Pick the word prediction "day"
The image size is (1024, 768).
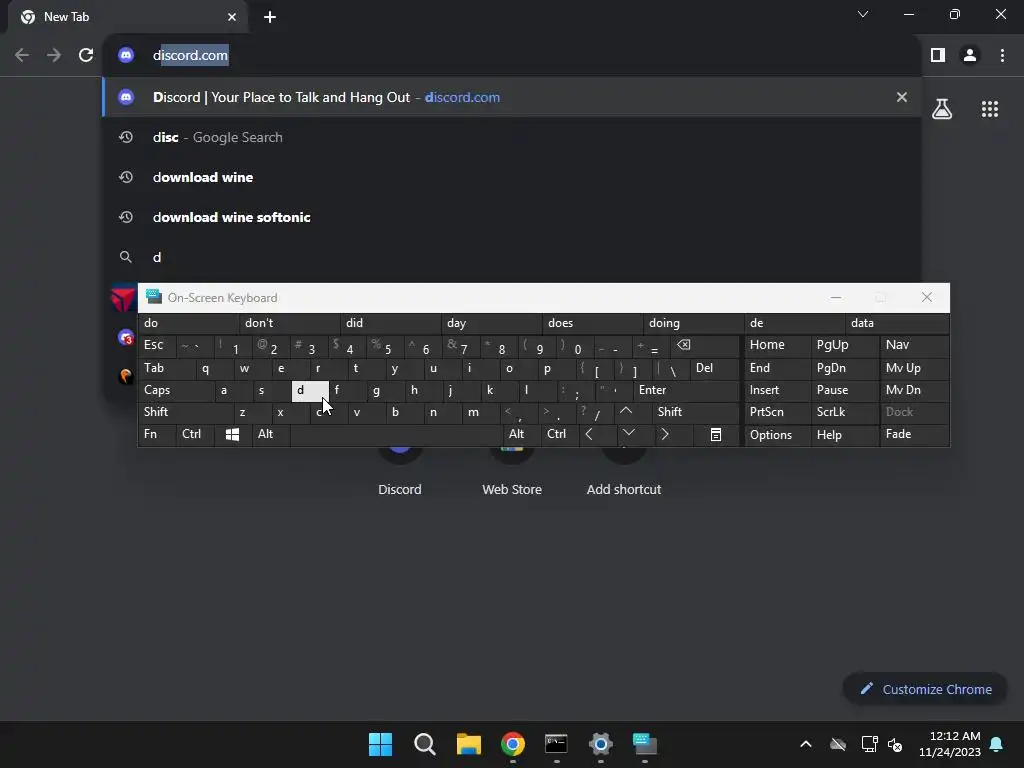491,323
